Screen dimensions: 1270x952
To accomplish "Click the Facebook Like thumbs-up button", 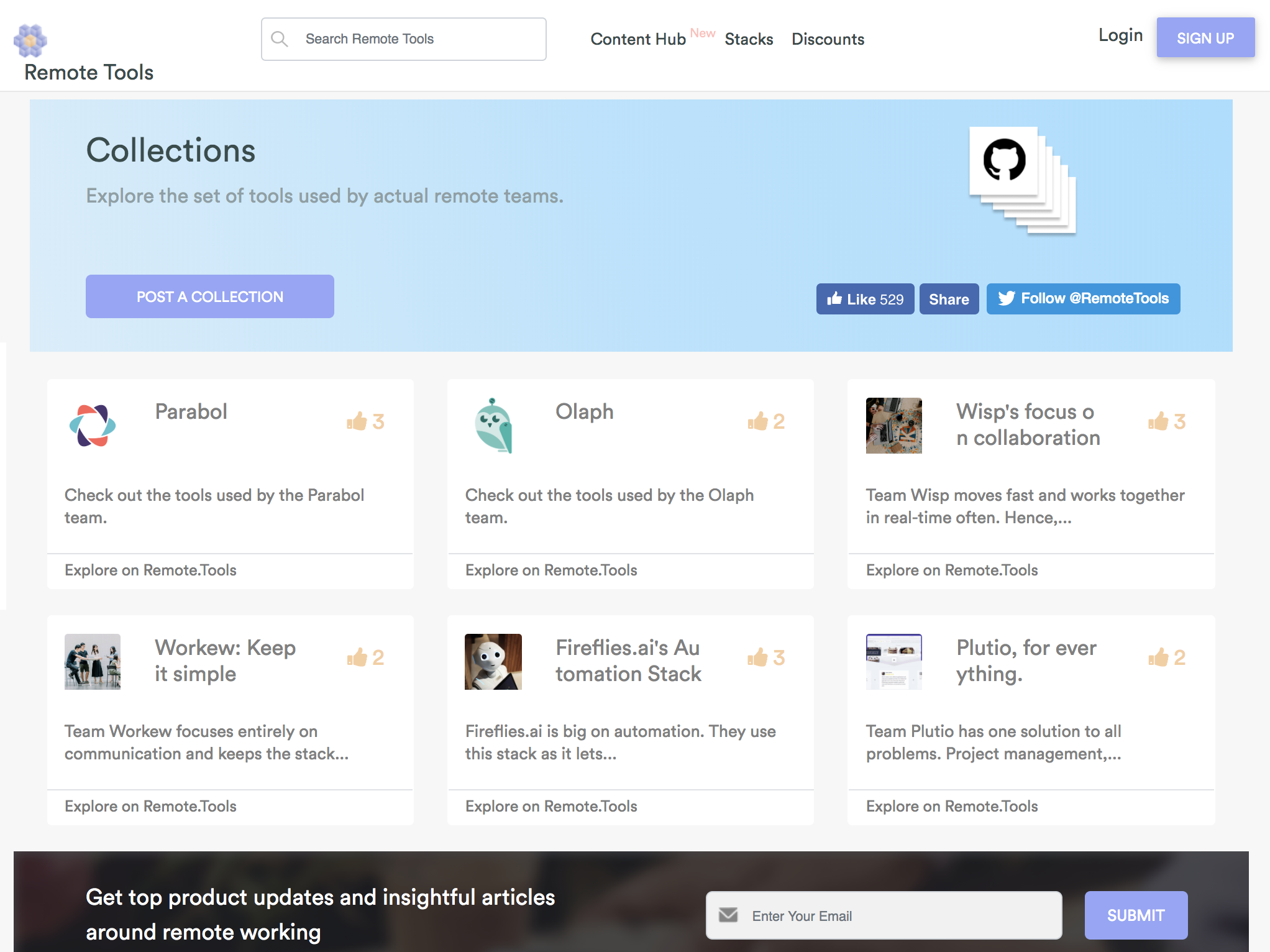I will (865, 299).
